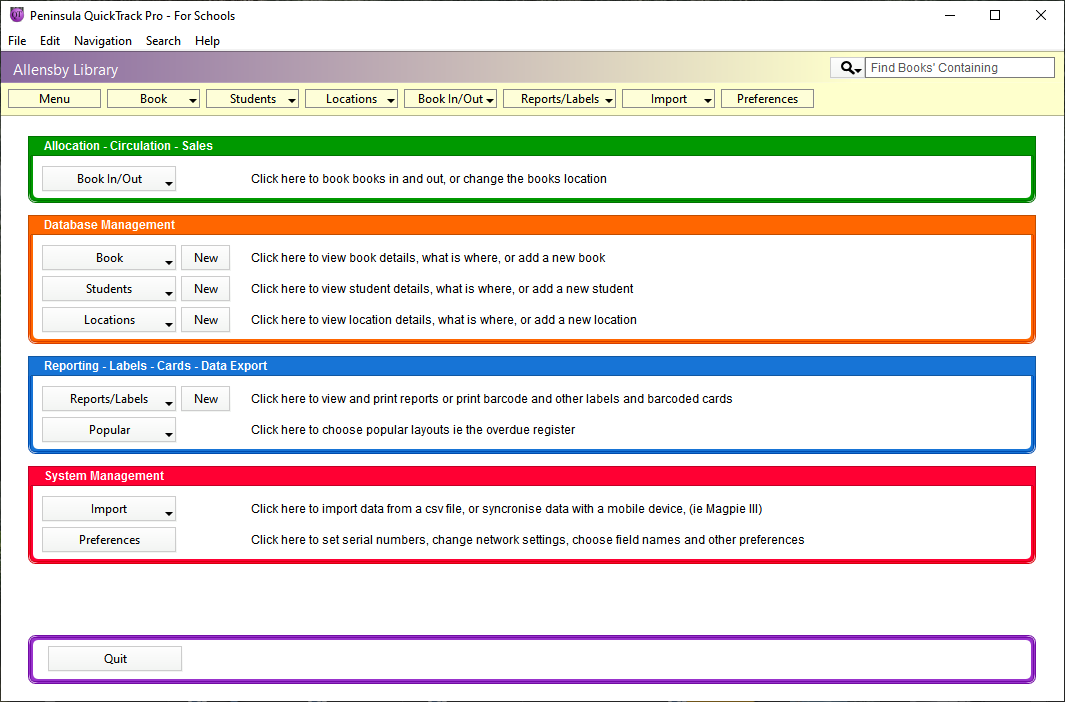Screen dimensions: 1065x702
Task: Open the Navigation menu
Action: pos(103,41)
